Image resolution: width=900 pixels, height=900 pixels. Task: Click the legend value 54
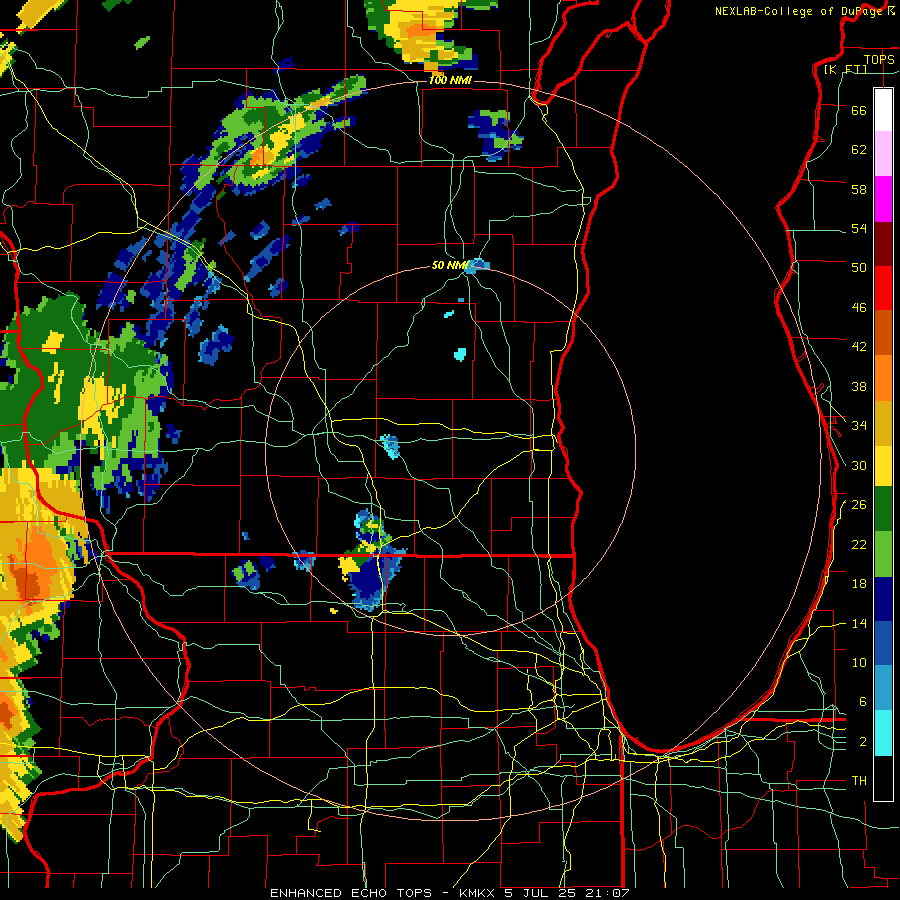click(x=859, y=228)
